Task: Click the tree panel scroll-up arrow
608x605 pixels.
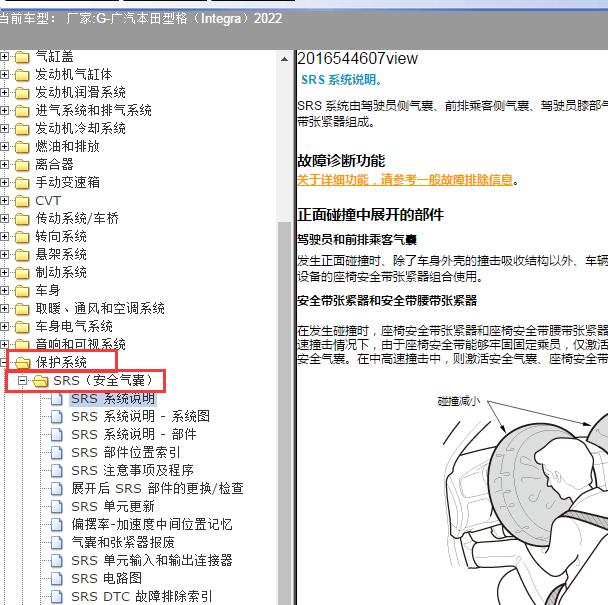Action: click(x=284, y=59)
